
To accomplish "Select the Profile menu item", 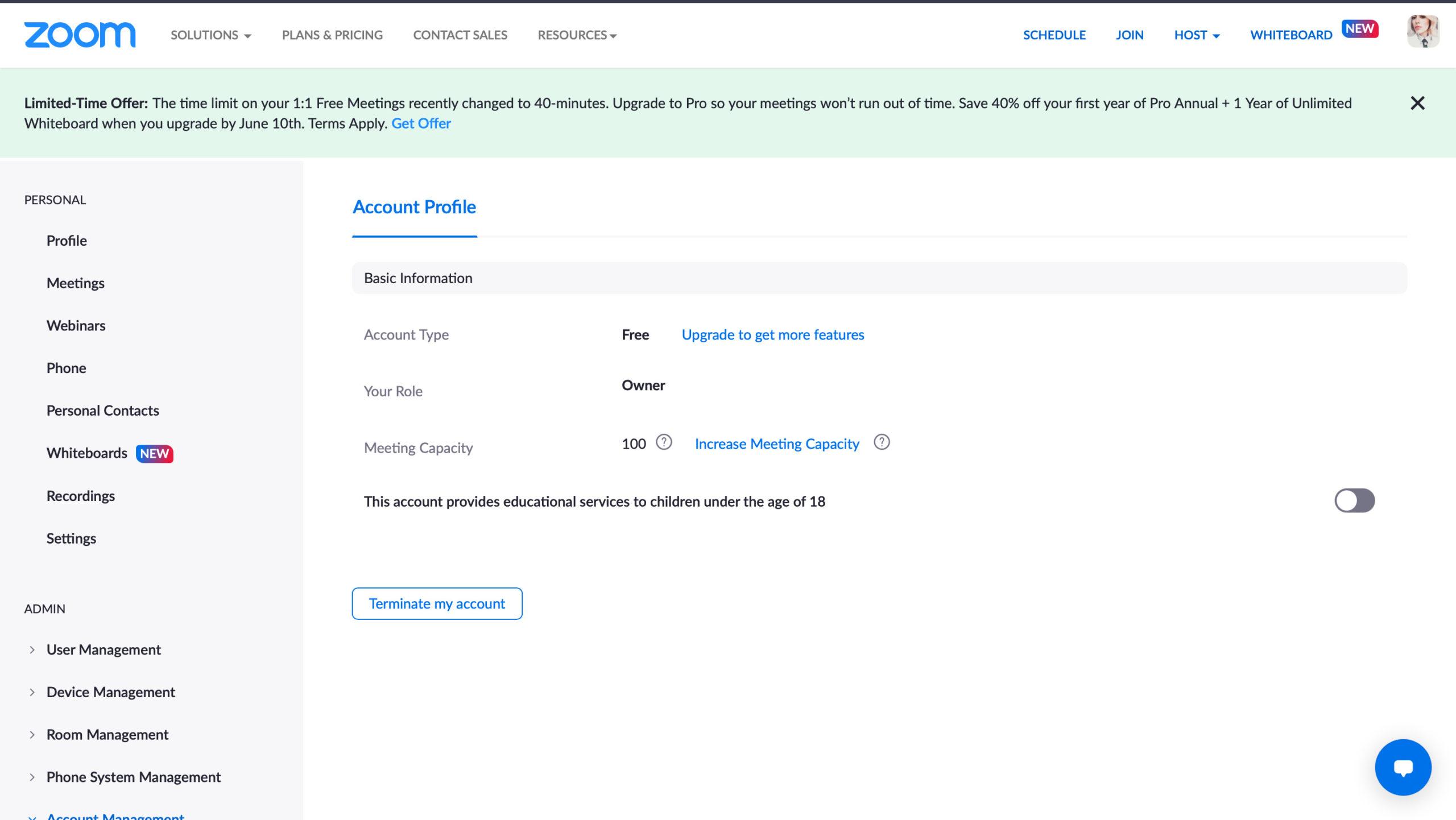I will click(66, 240).
